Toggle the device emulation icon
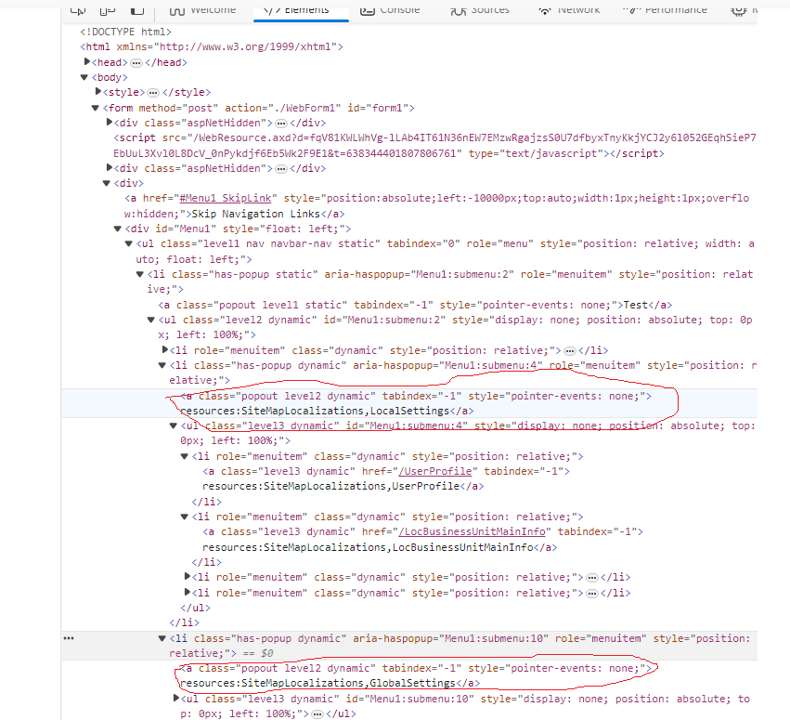The height and width of the screenshot is (720, 790). point(107,10)
